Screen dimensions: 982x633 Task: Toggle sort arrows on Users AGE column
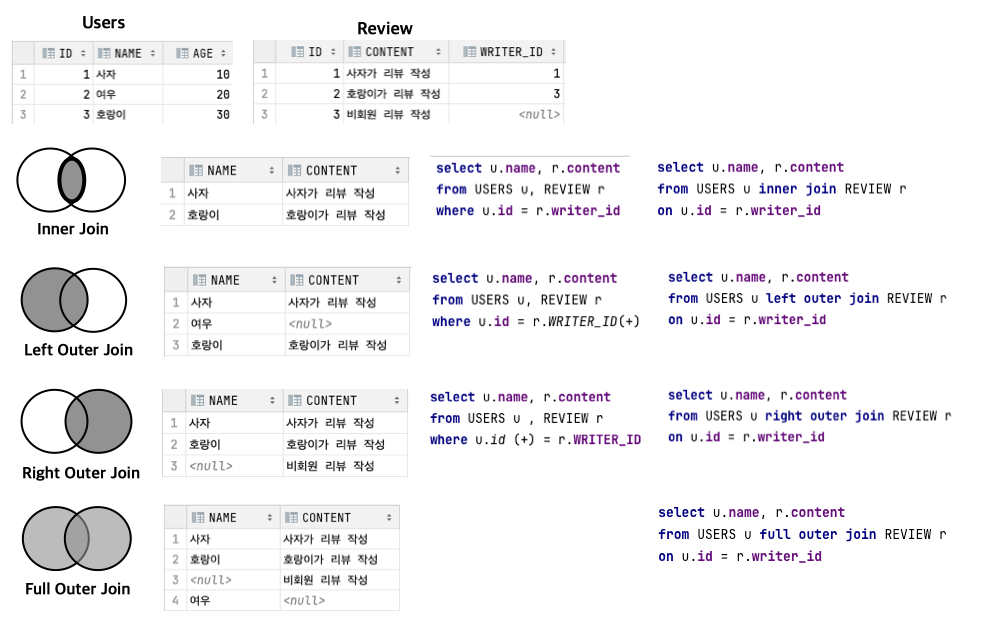[x=223, y=53]
